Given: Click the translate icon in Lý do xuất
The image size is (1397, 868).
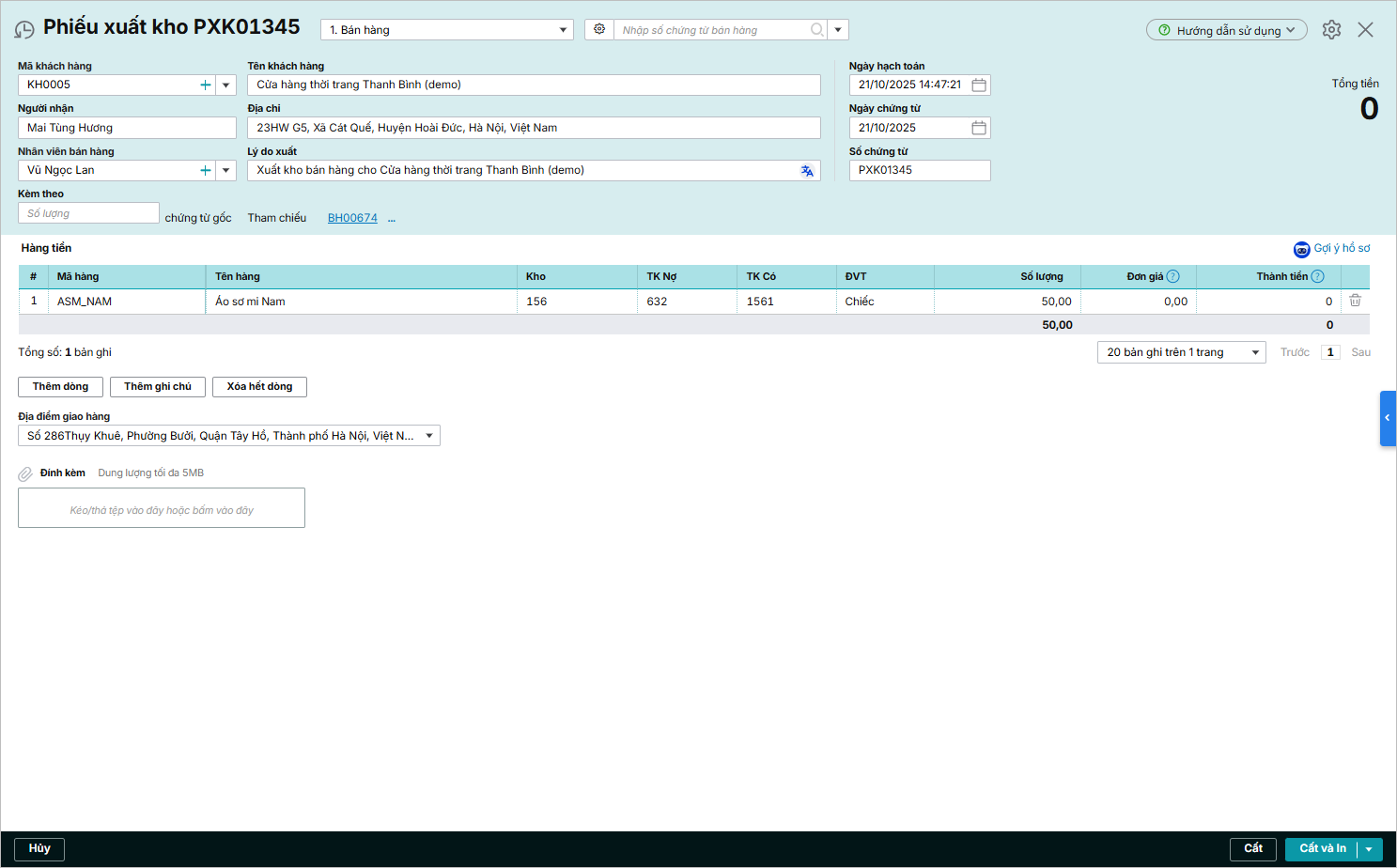Looking at the screenshot, I should (807, 171).
